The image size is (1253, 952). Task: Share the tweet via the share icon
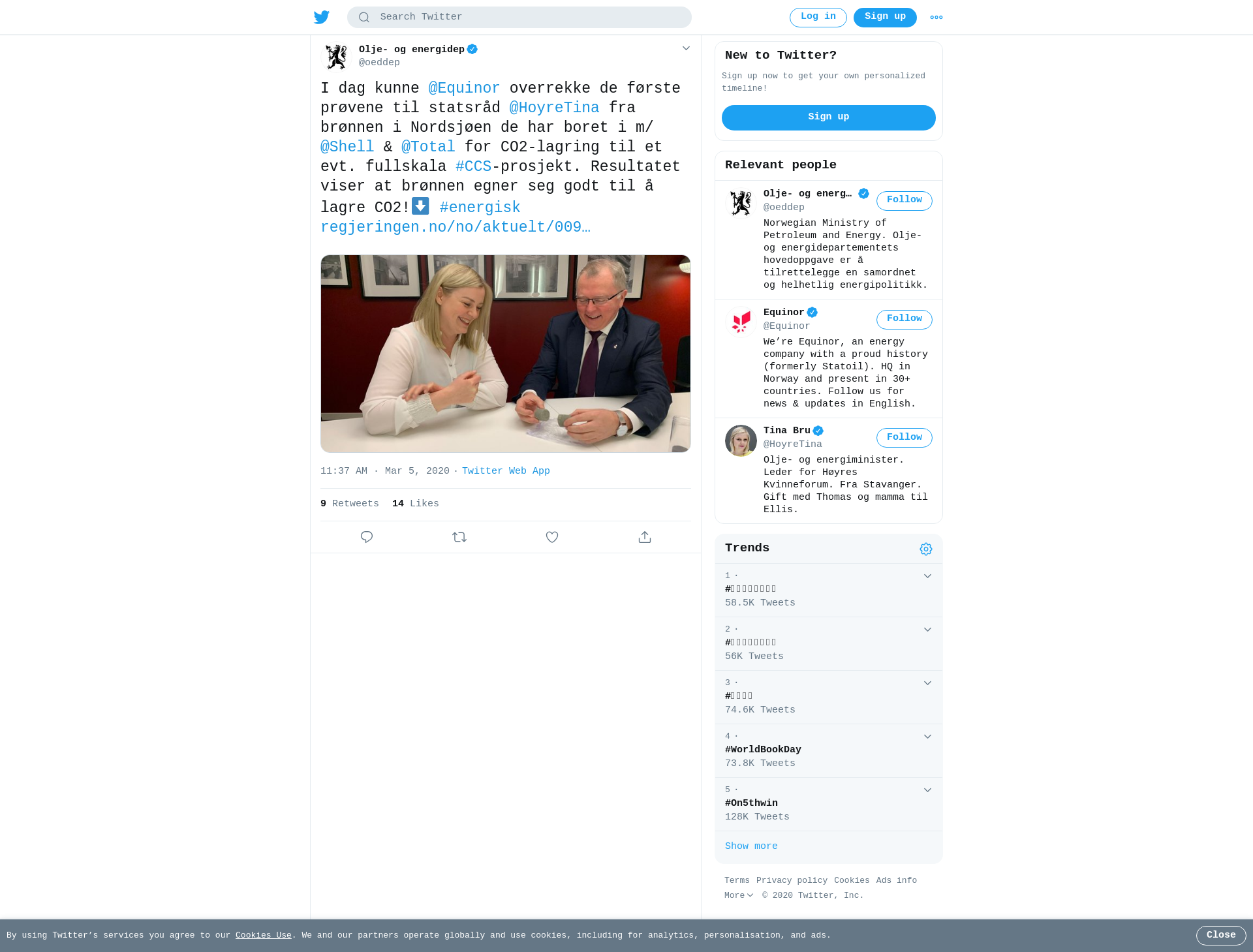click(645, 537)
